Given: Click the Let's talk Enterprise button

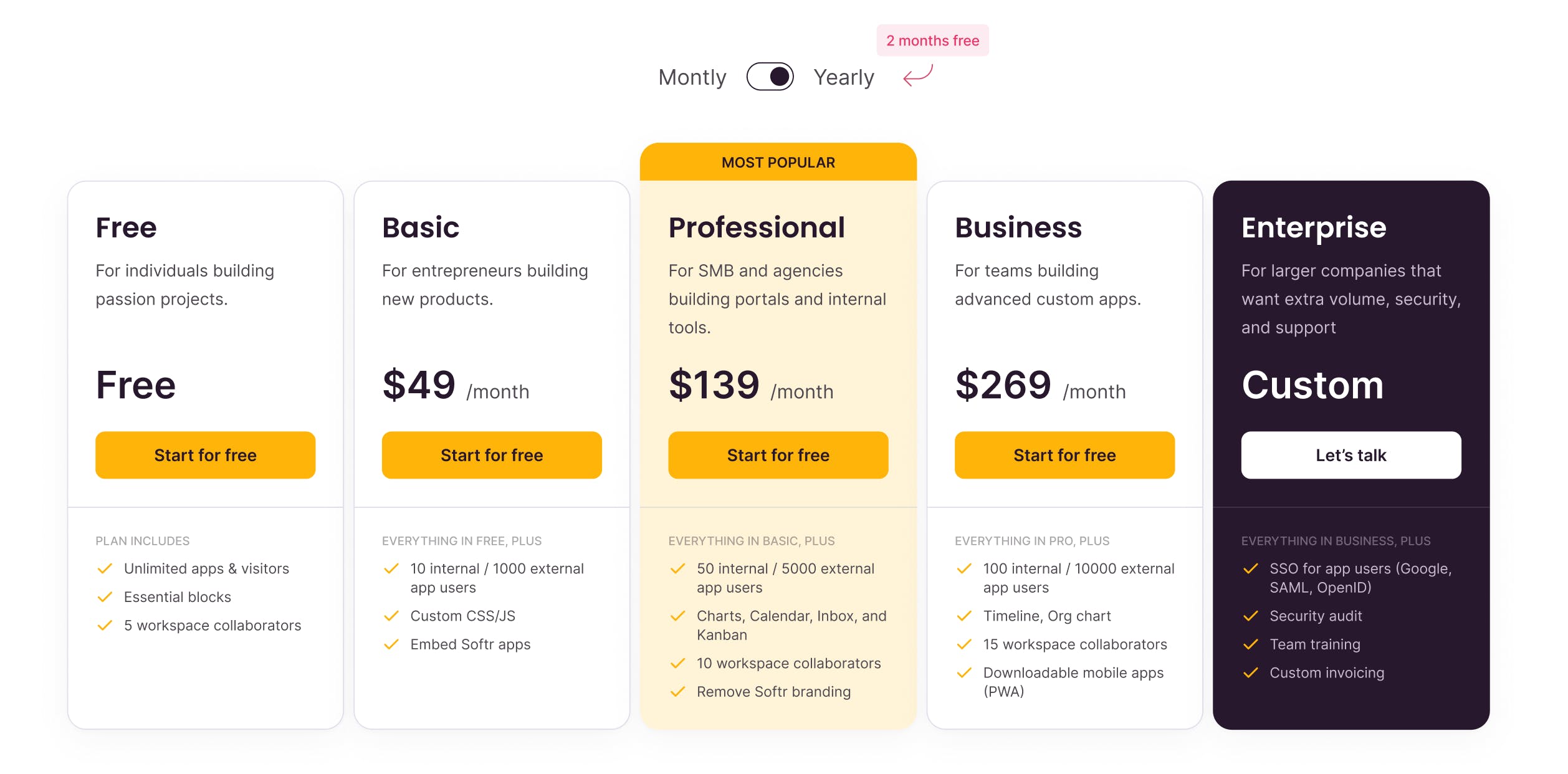Looking at the screenshot, I should coord(1351,455).
